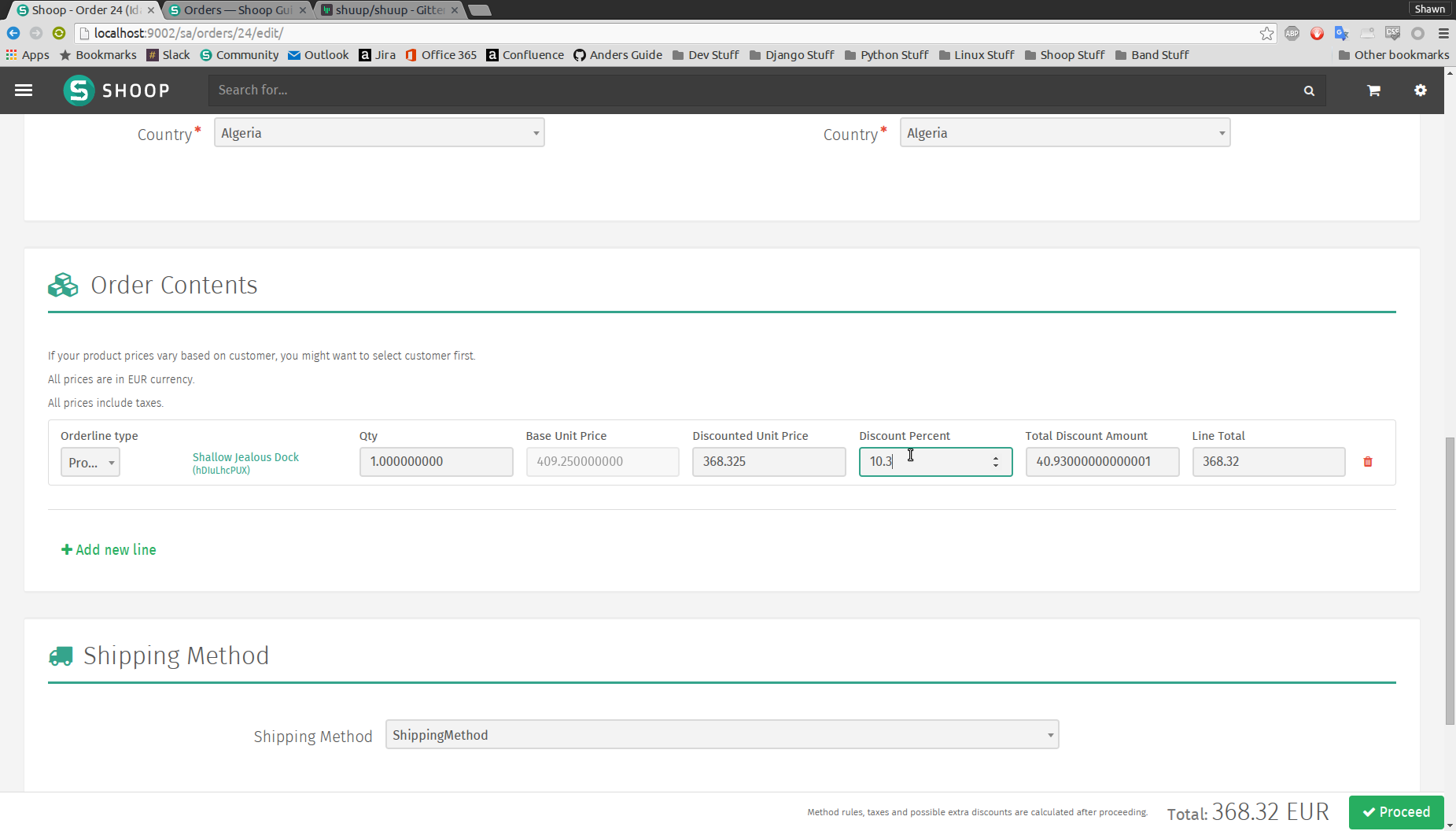This screenshot has width=1456, height=831.
Task: Open the Jira bookmark
Action: (378, 55)
